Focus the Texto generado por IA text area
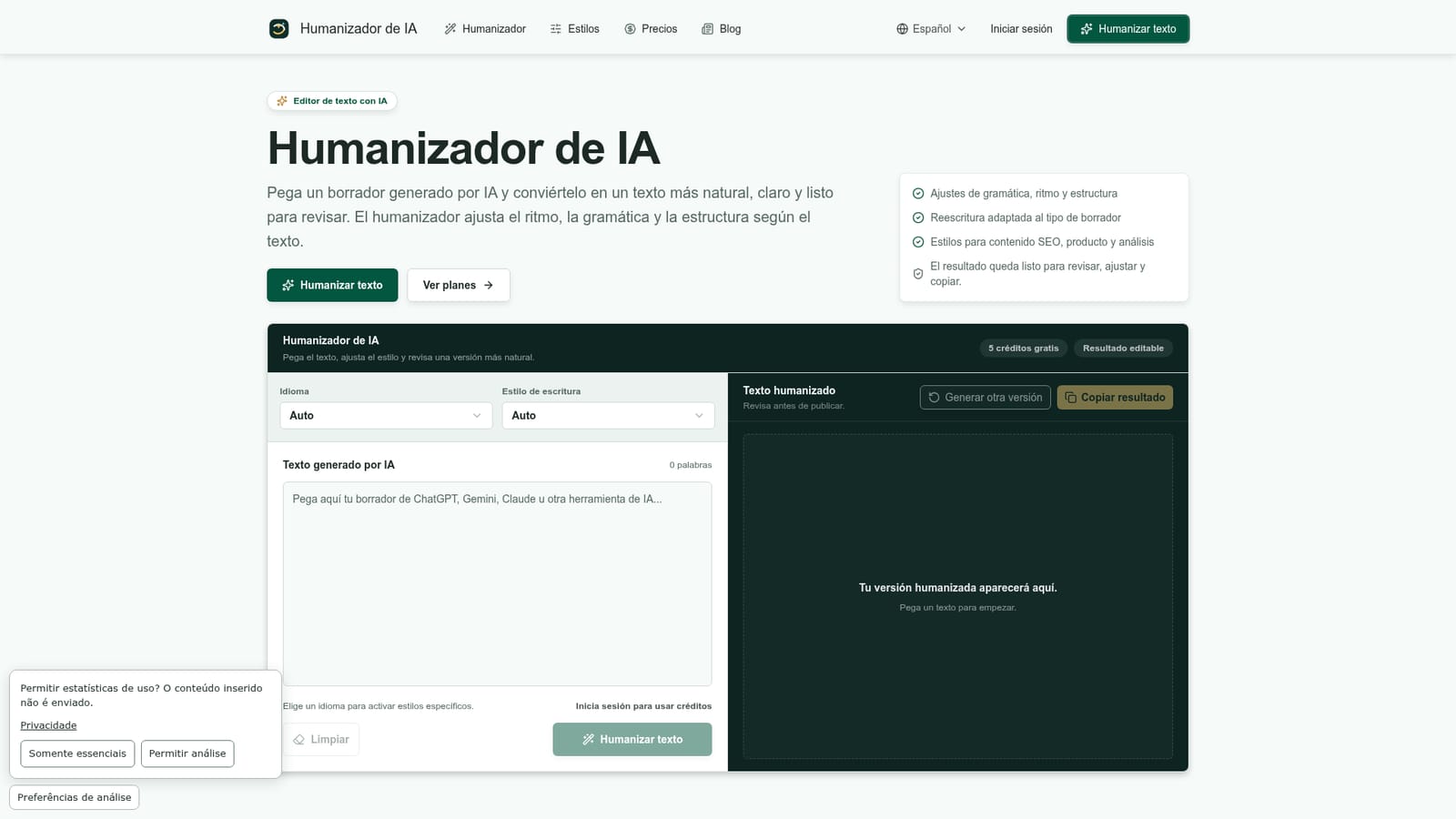The height and width of the screenshot is (819, 1456). [x=497, y=583]
